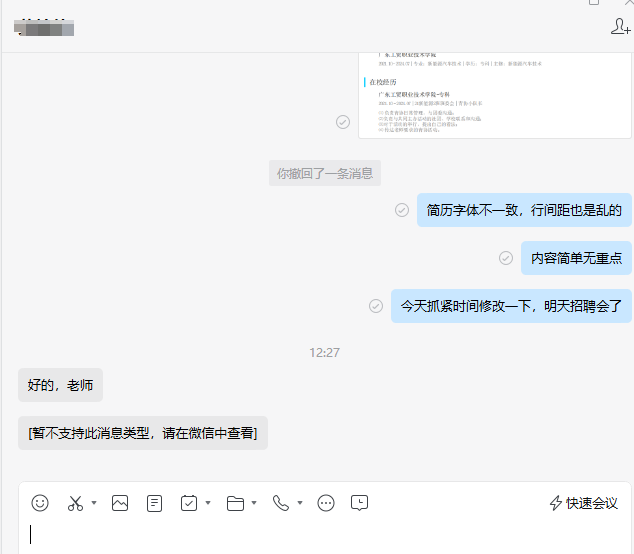Expand the screenshot tool dropdown arrow
Screen dimensions: 634x554
tap(94, 503)
